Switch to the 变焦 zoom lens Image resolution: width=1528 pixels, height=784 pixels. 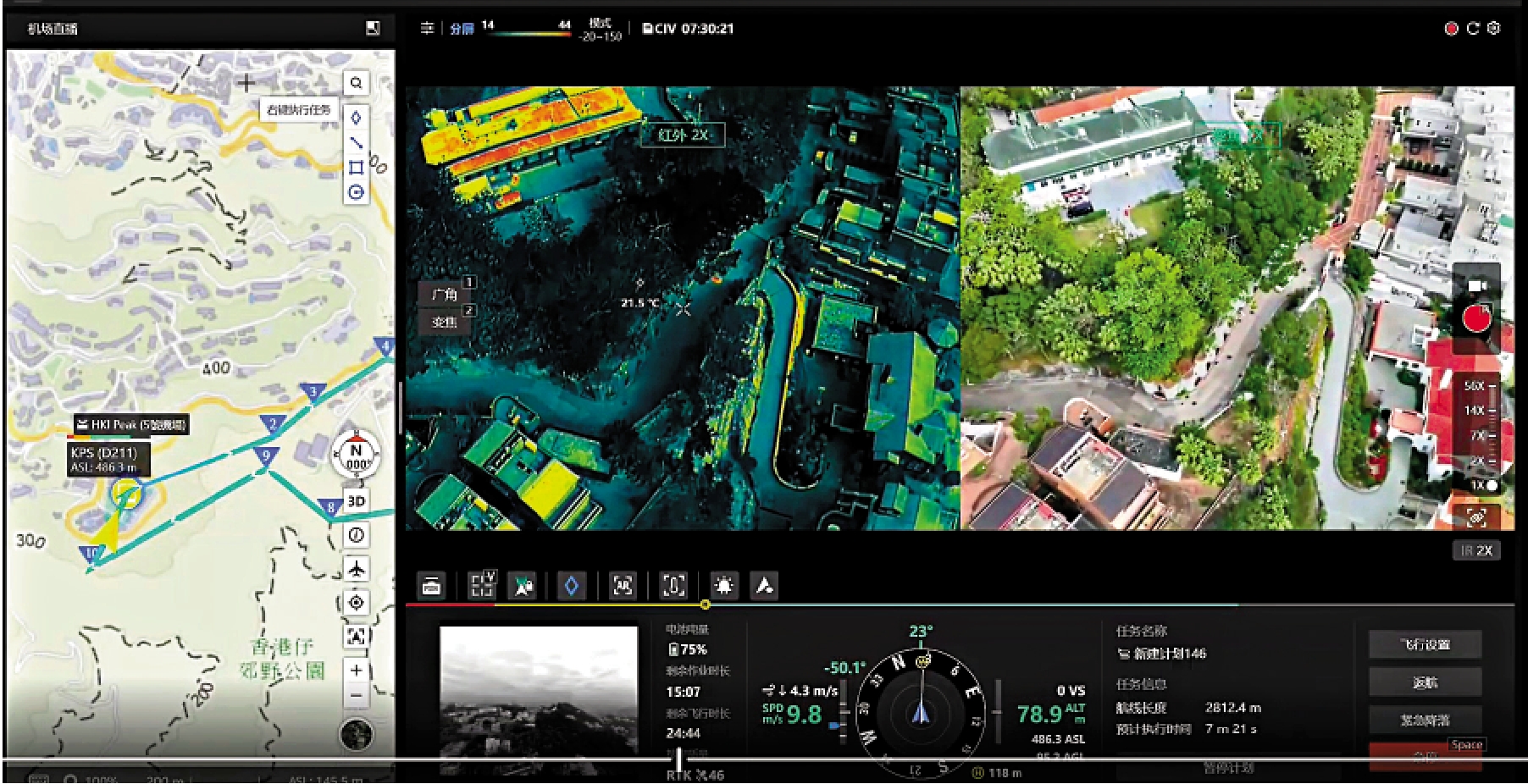[x=445, y=323]
